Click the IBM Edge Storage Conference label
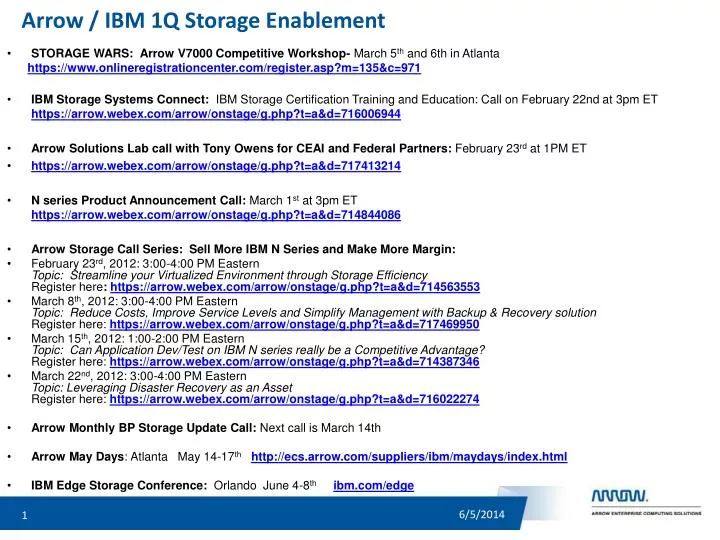Screen dimensions: 720x540 point(119,486)
